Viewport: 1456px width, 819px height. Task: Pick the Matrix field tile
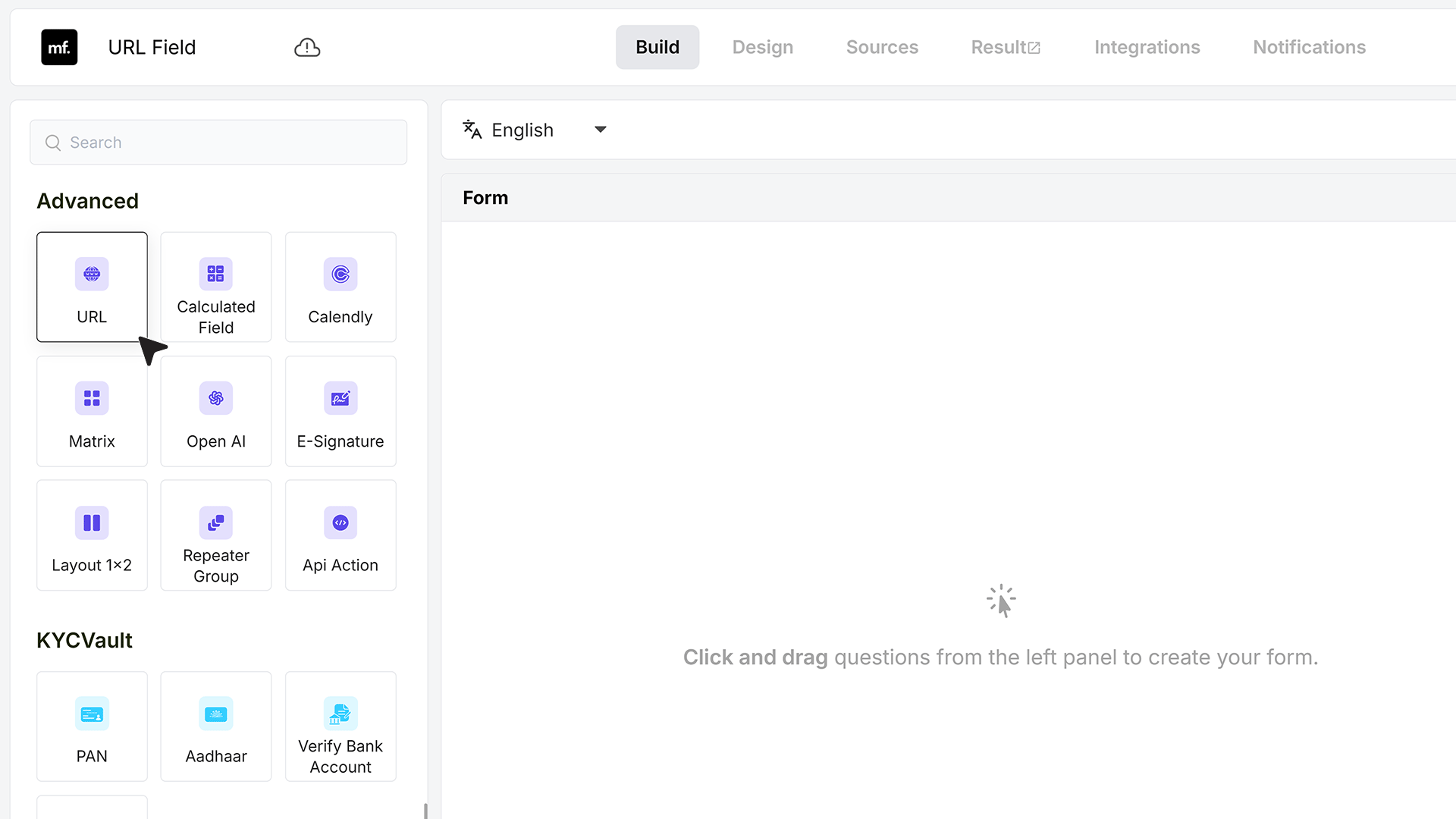[x=92, y=411]
